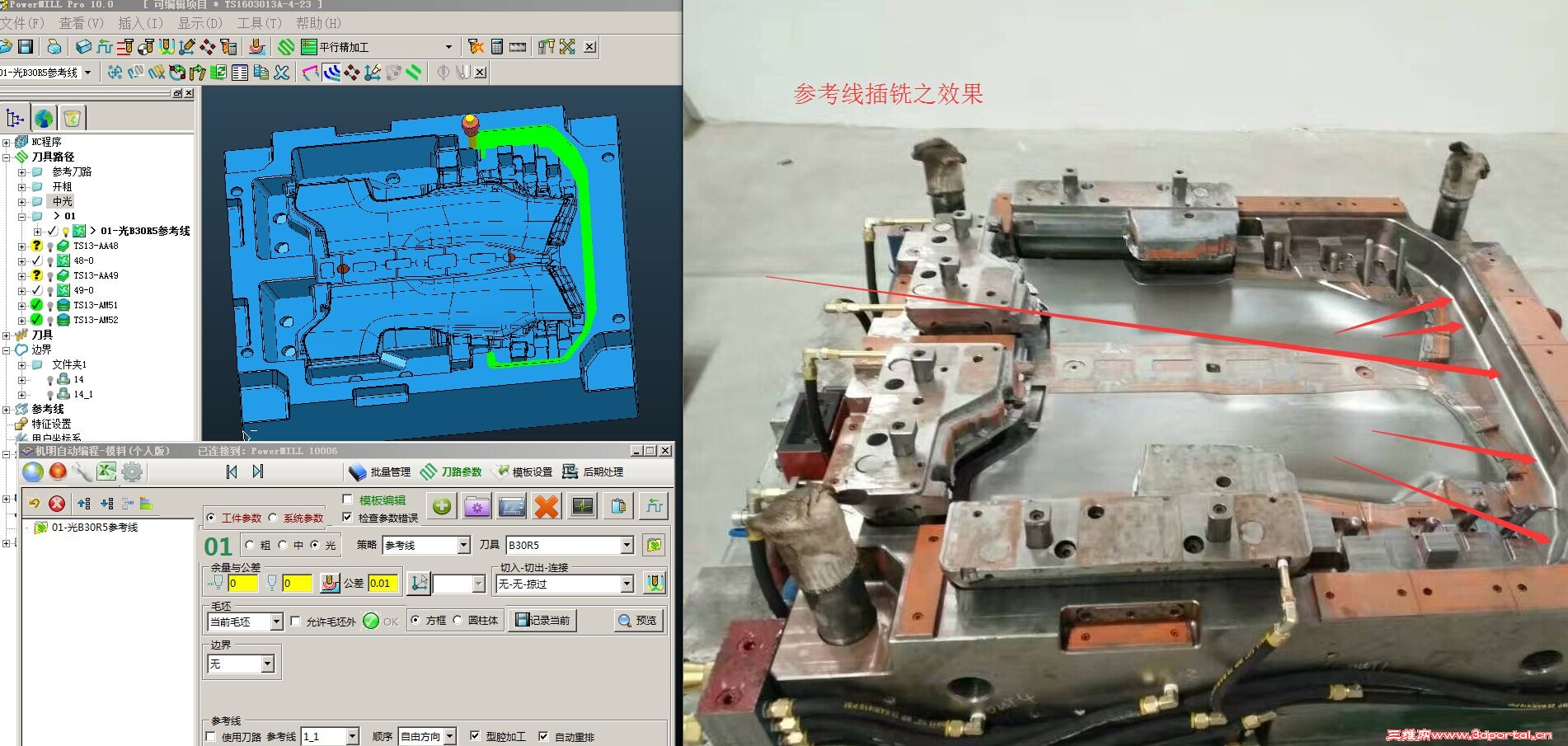This screenshot has height=746, width=1568.
Task: Toggle light bulb of 01-光B30R5参考线 toolpath
Action: (66, 232)
